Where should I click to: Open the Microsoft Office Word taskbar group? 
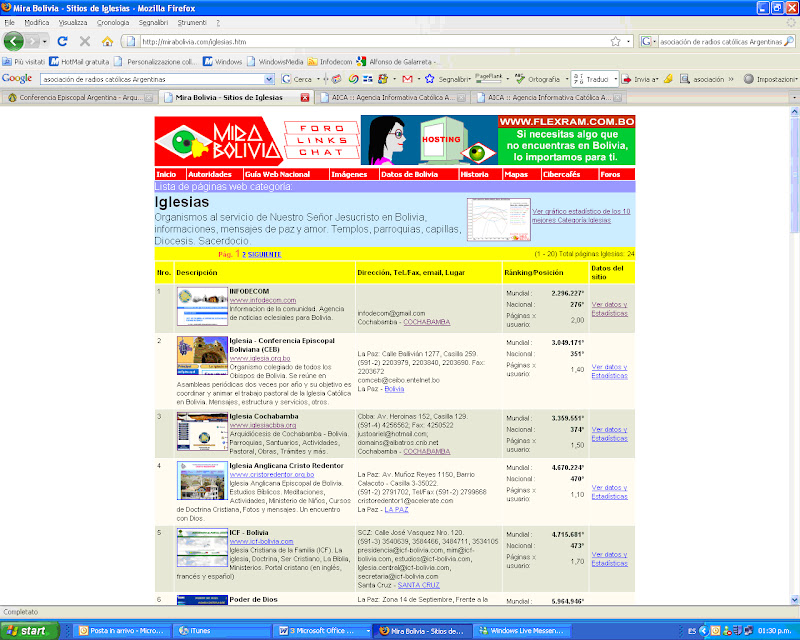point(321,631)
